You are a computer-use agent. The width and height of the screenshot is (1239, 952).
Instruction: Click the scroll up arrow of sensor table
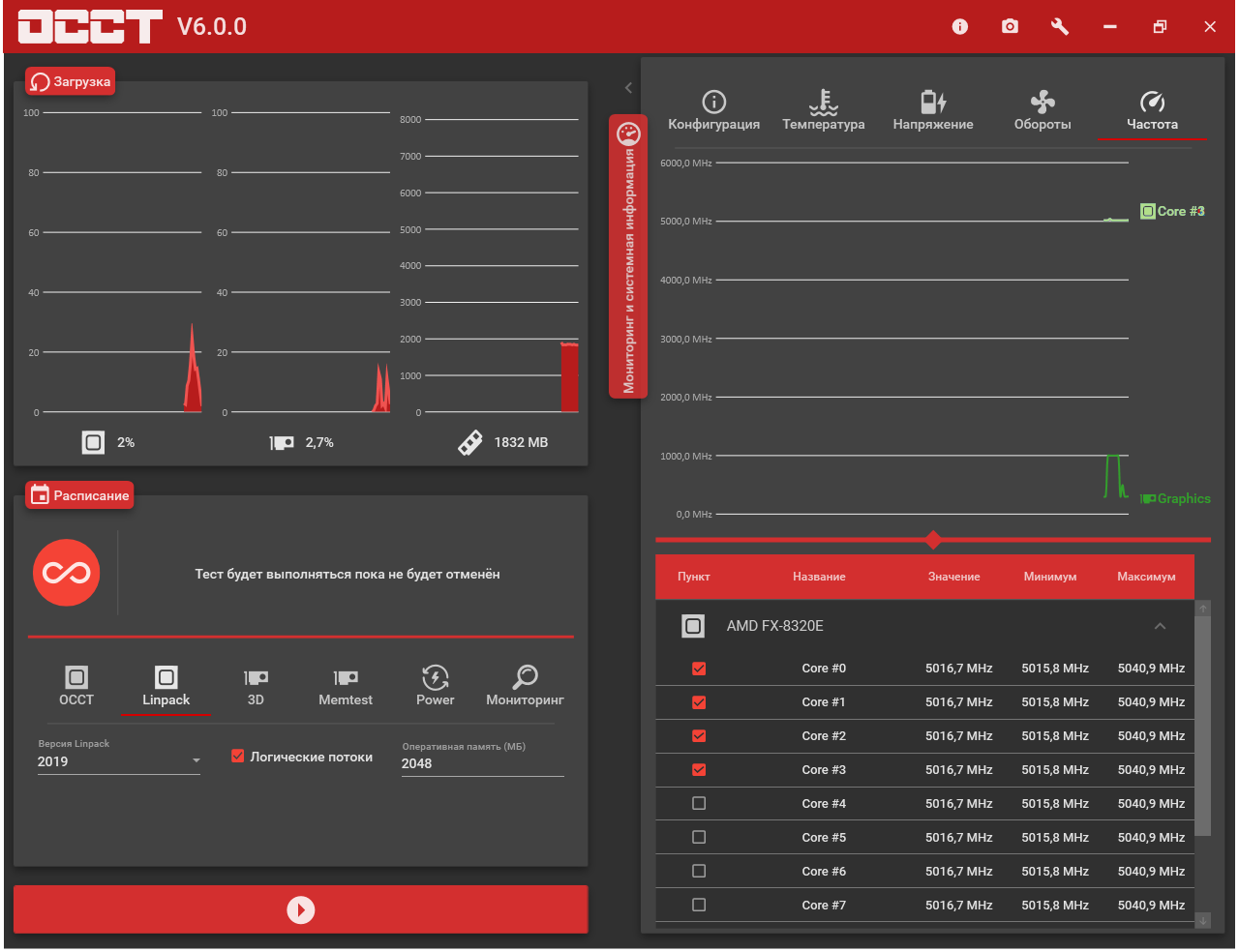point(1203,609)
